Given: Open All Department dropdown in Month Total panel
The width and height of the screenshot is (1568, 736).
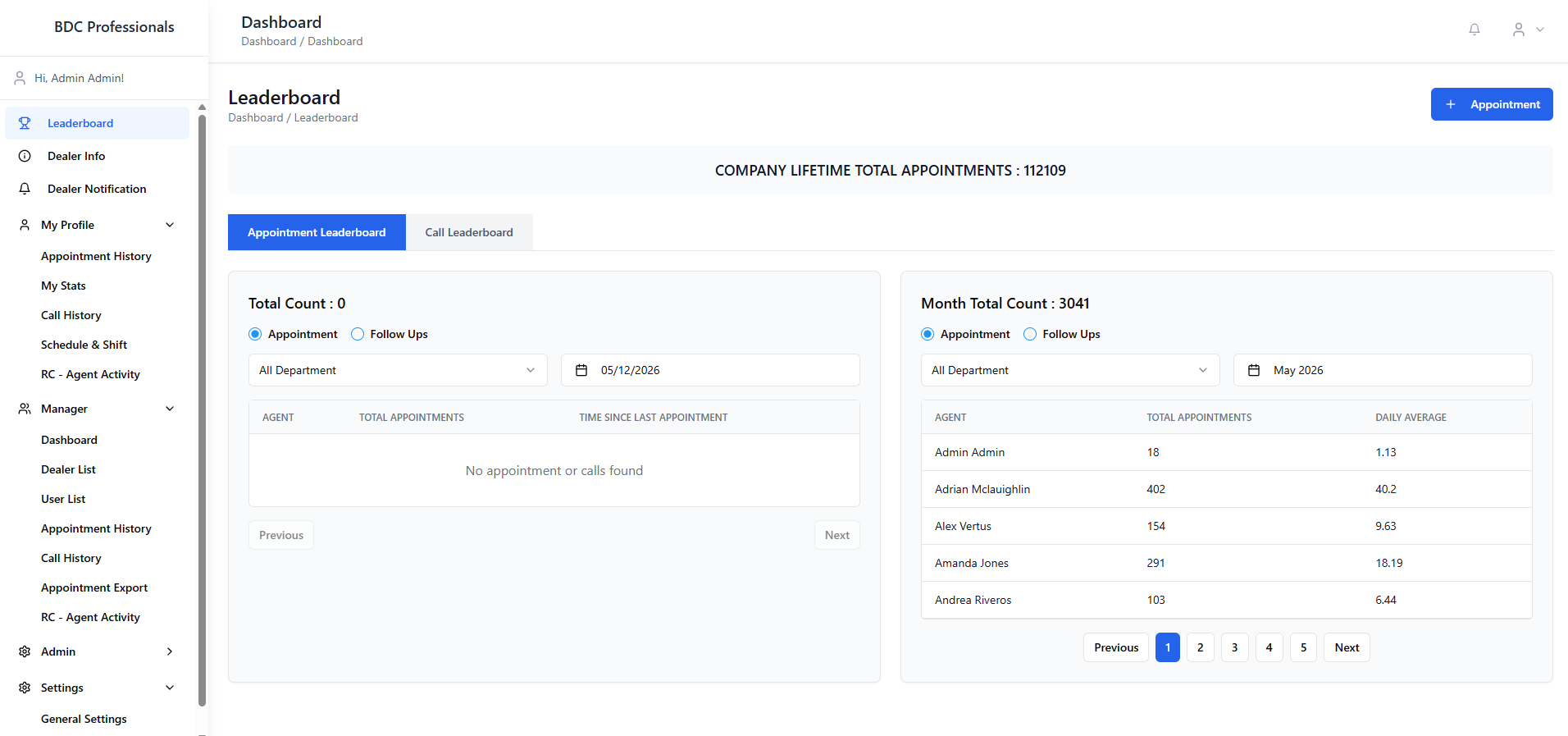Looking at the screenshot, I should pos(1070,370).
